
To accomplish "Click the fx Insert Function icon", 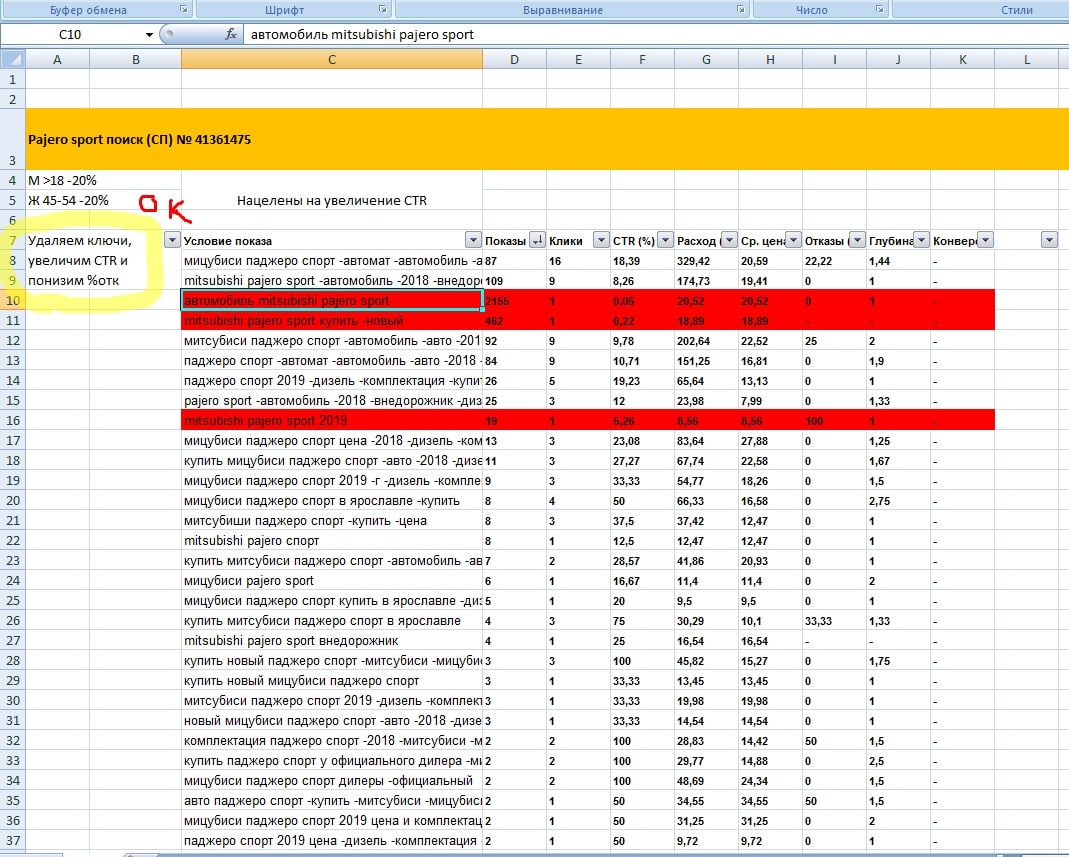I will pos(231,34).
